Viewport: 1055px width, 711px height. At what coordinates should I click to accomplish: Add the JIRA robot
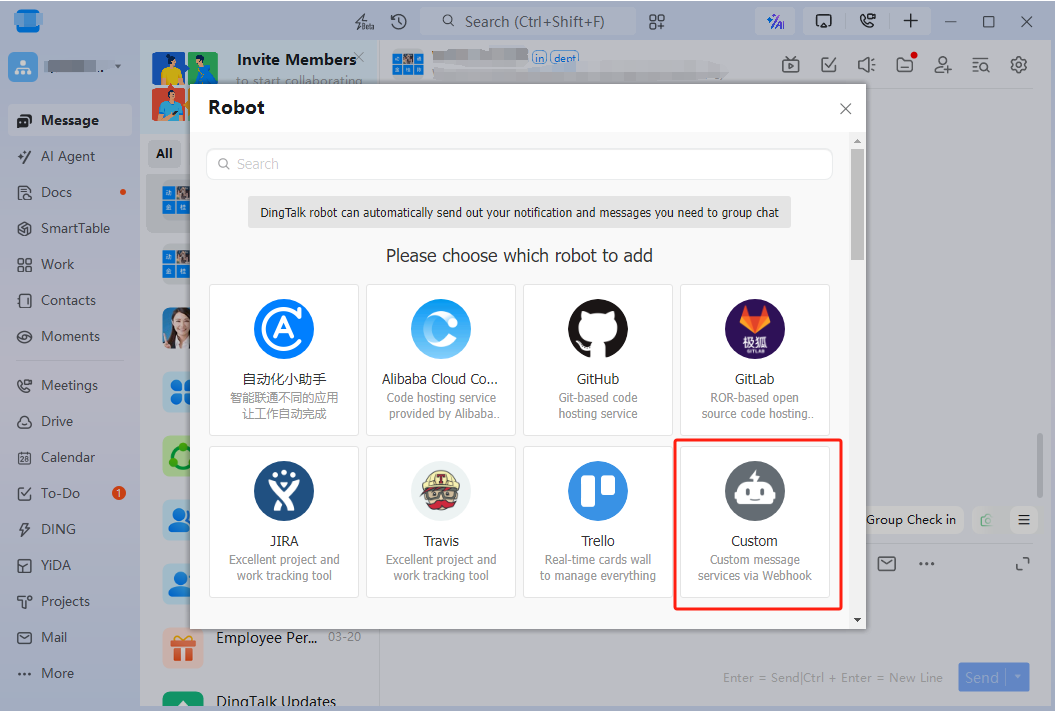[x=284, y=522]
